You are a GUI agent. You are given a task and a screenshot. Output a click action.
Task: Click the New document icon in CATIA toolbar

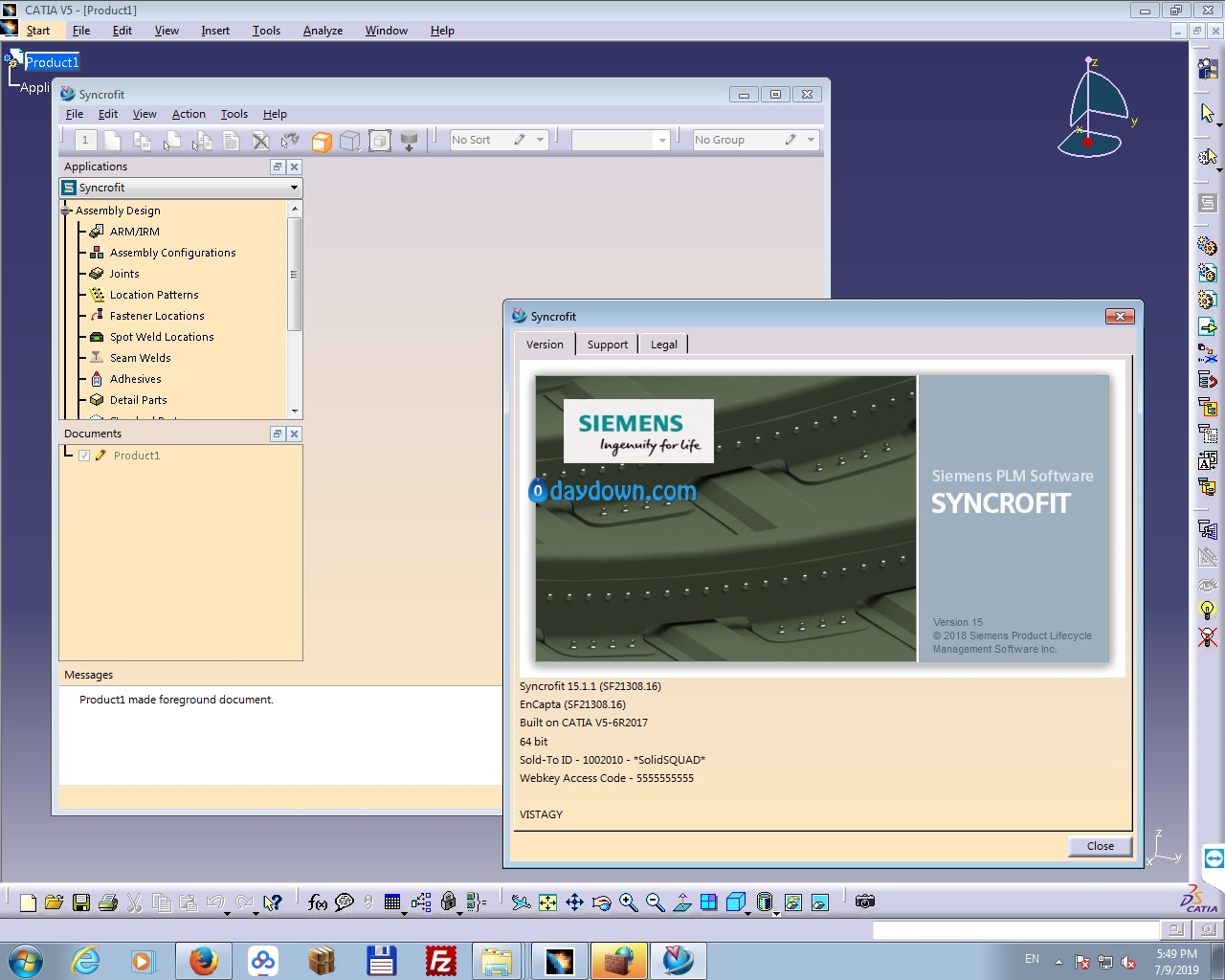coord(28,902)
